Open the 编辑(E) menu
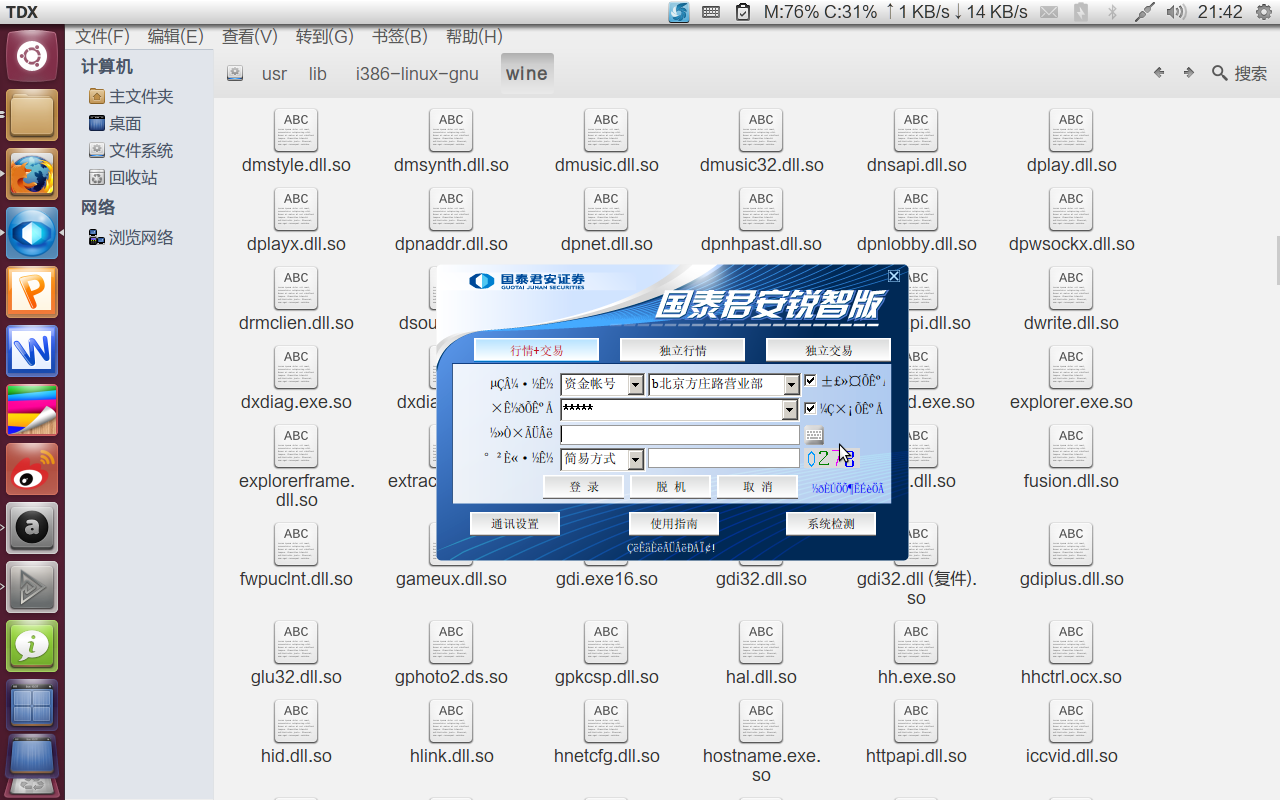This screenshot has height=800, width=1280. click(176, 37)
